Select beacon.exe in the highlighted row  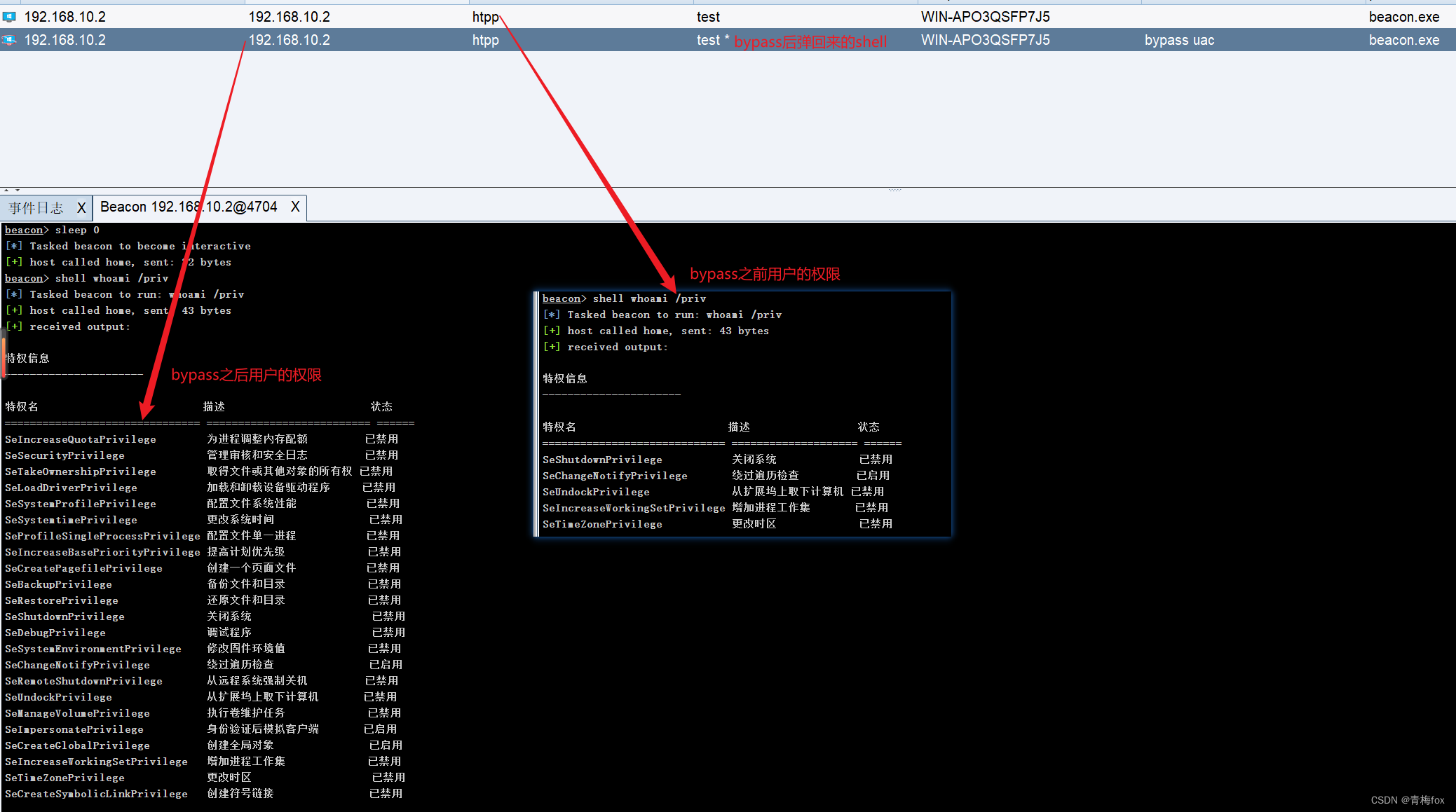[1403, 40]
